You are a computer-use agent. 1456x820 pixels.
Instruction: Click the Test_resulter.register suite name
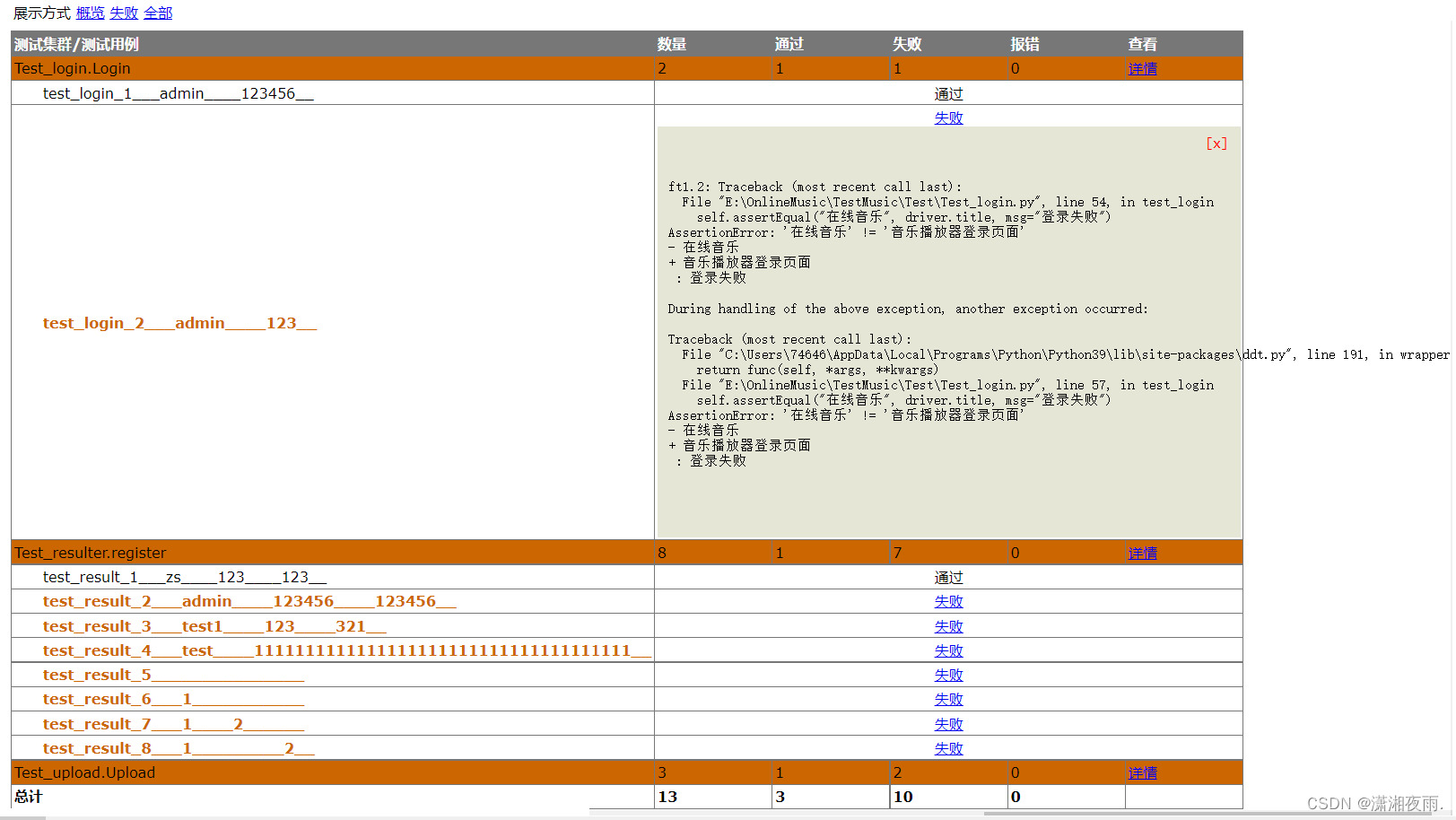pyautogui.click(x=91, y=554)
